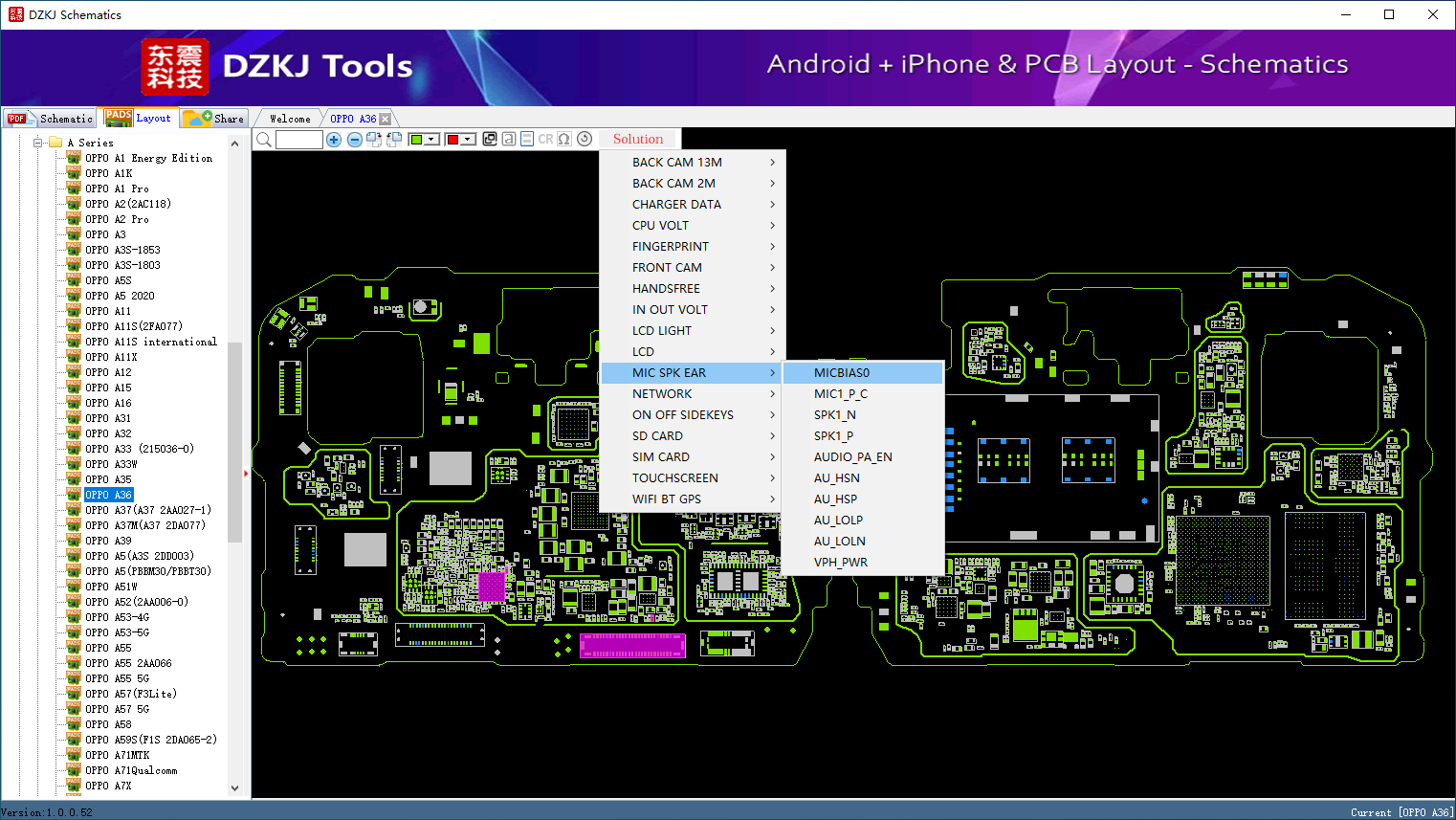Select AU_HSP in the submenu
This screenshot has height=820, width=1456.
pos(863,499)
